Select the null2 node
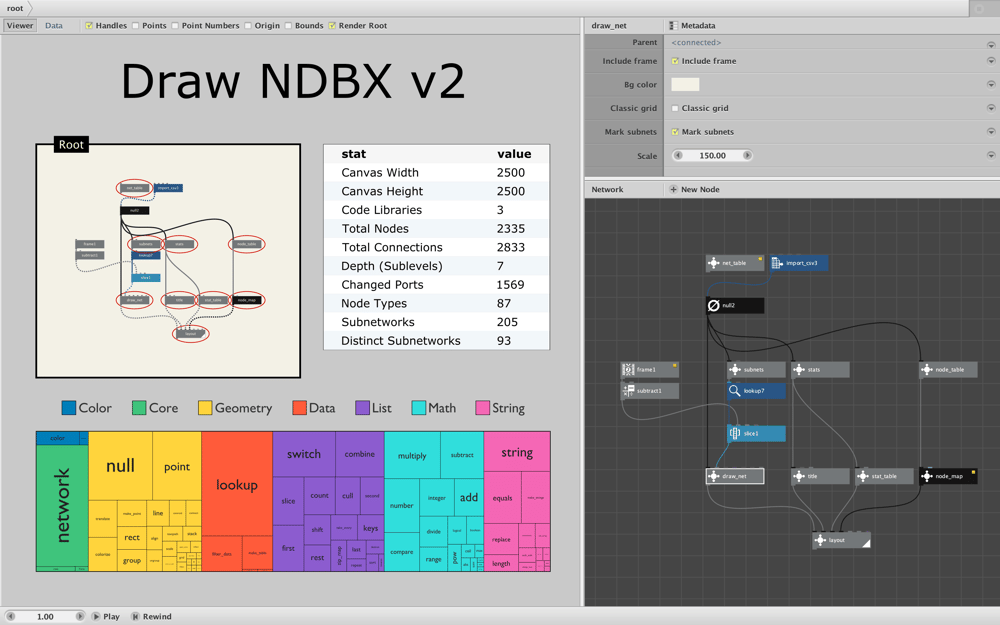The height and width of the screenshot is (625, 1000). coord(735,305)
